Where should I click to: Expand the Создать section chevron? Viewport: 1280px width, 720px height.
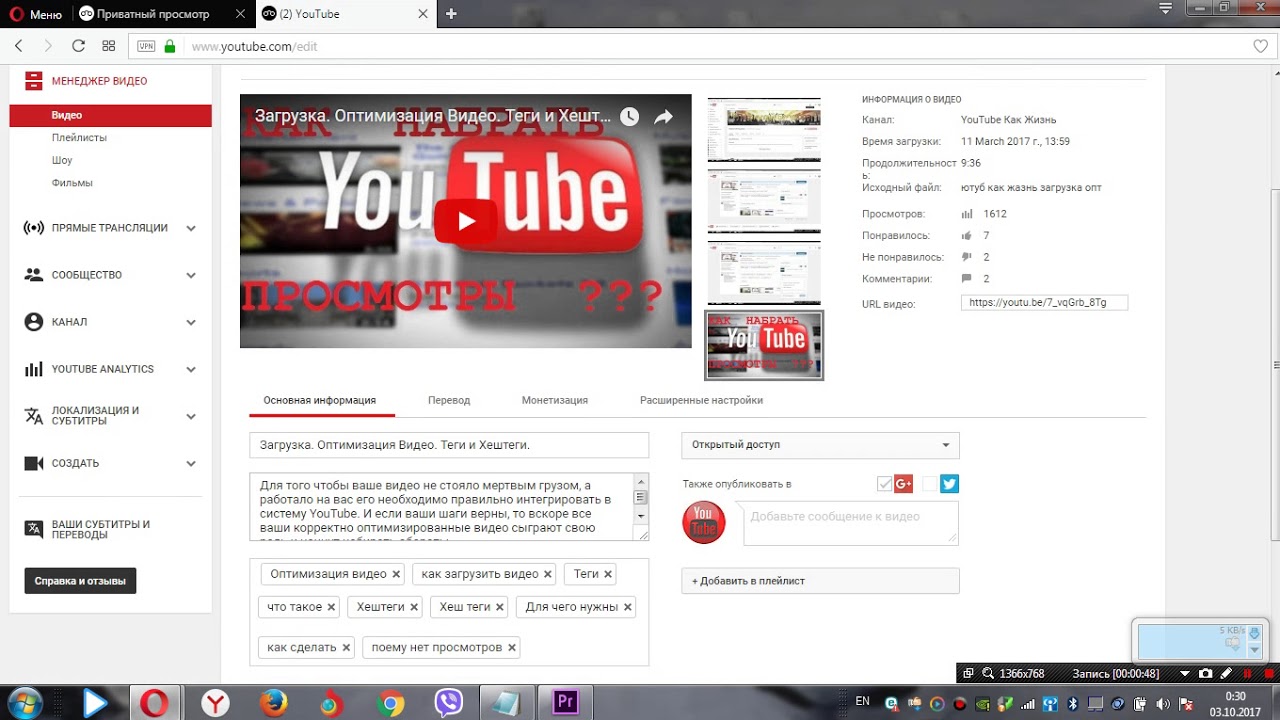[x=191, y=463]
